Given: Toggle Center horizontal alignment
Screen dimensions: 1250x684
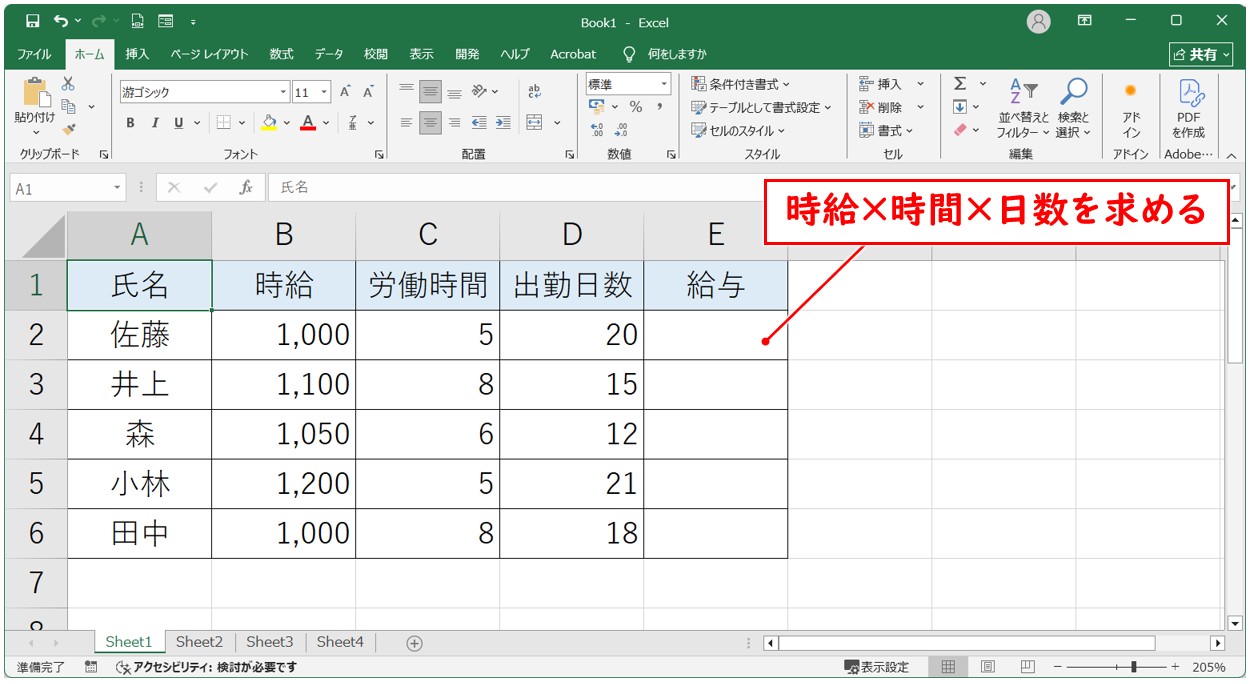Looking at the screenshot, I should coord(430,123).
